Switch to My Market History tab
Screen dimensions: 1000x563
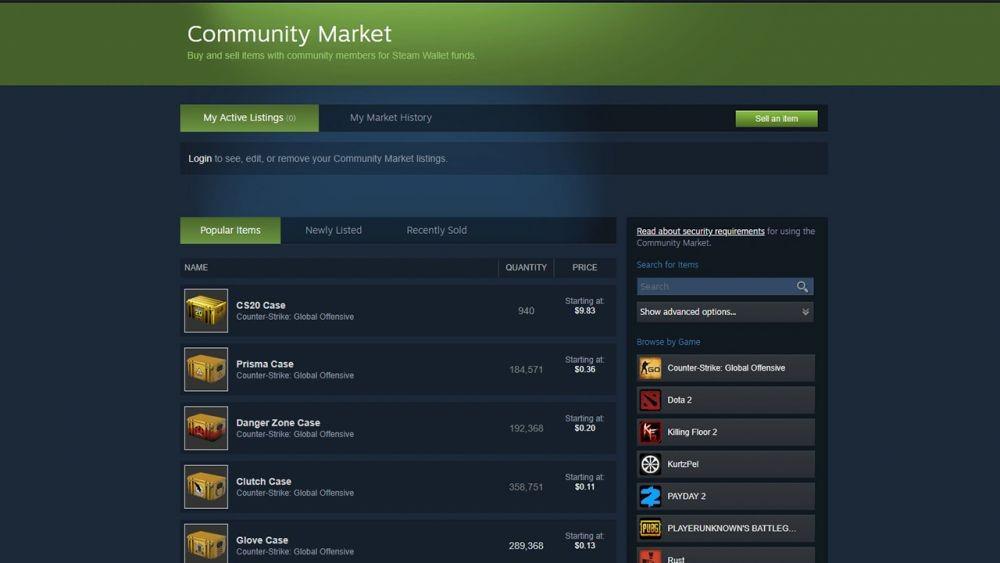[390, 118]
